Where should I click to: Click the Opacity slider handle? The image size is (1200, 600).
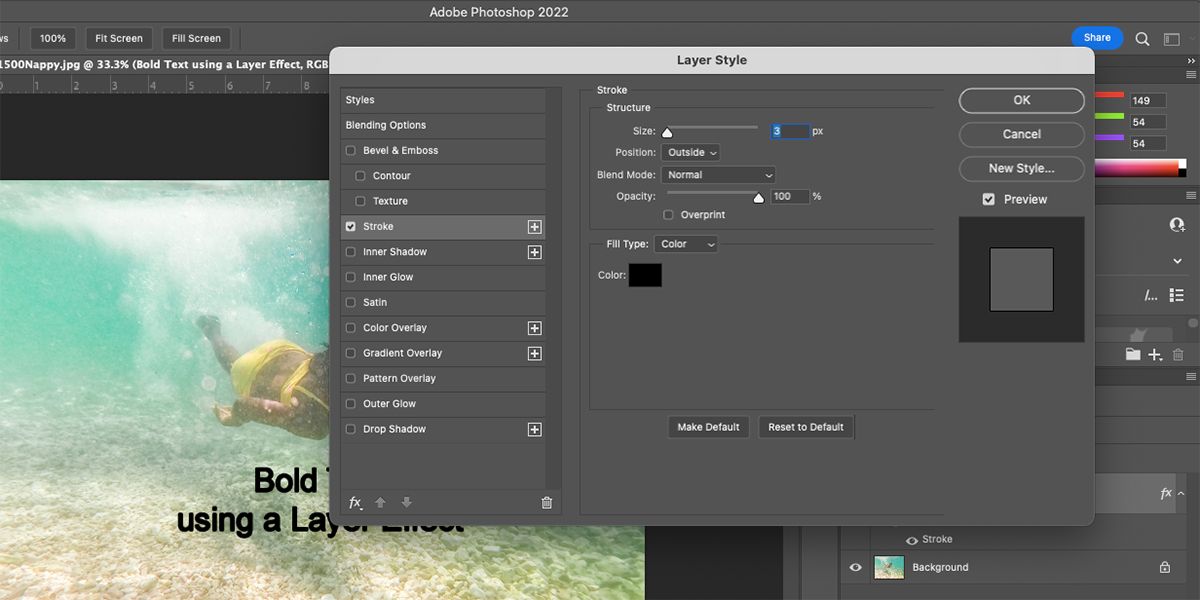[759, 198]
